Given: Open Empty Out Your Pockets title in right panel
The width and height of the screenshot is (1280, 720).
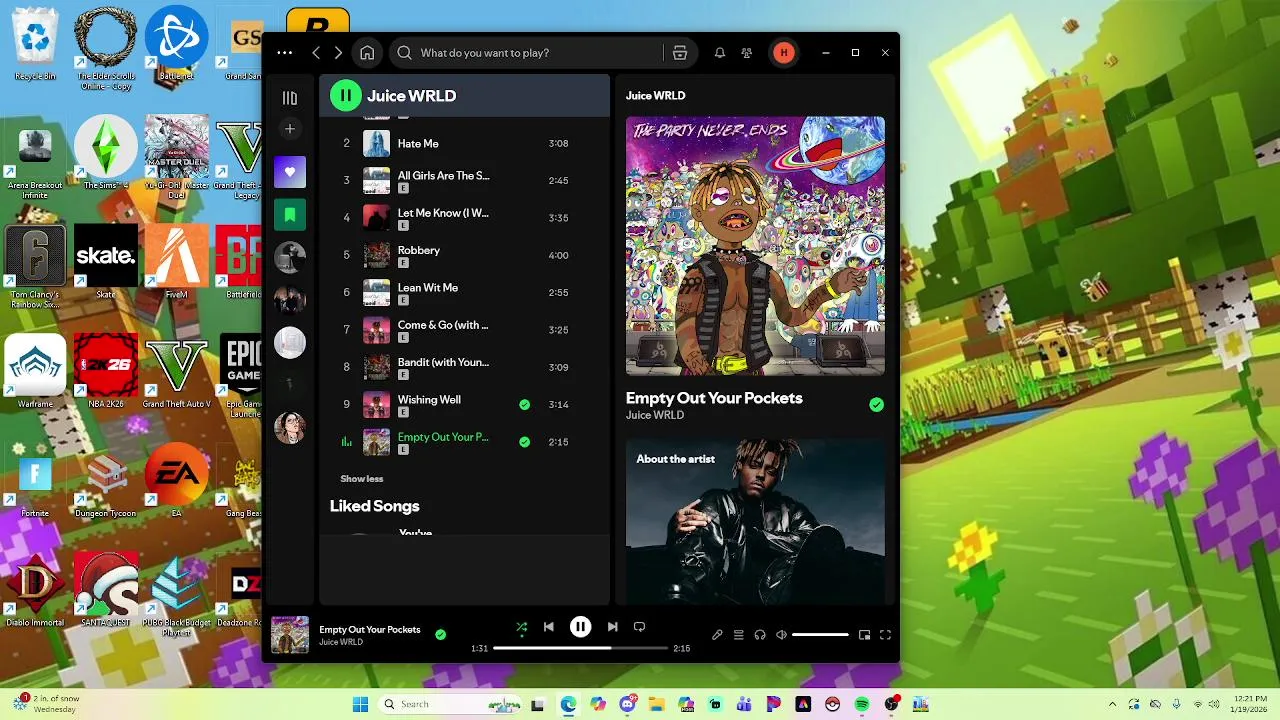Looking at the screenshot, I should click(714, 398).
